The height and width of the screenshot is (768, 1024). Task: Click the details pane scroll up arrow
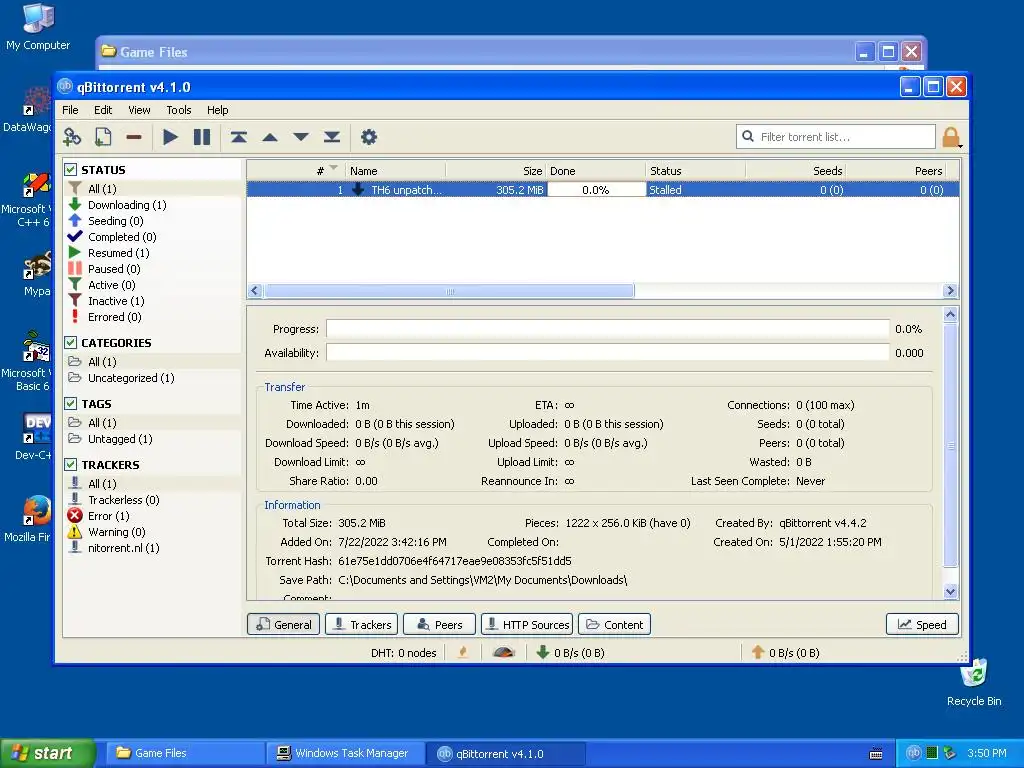pyautogui.click(x=950, y=314)
